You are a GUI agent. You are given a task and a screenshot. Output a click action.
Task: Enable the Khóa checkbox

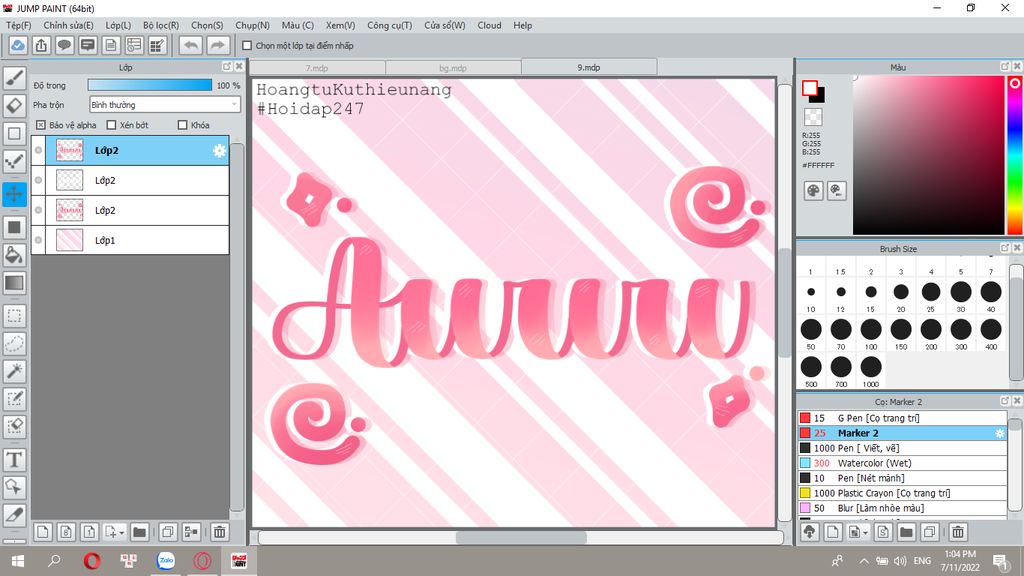pos(182,125)
